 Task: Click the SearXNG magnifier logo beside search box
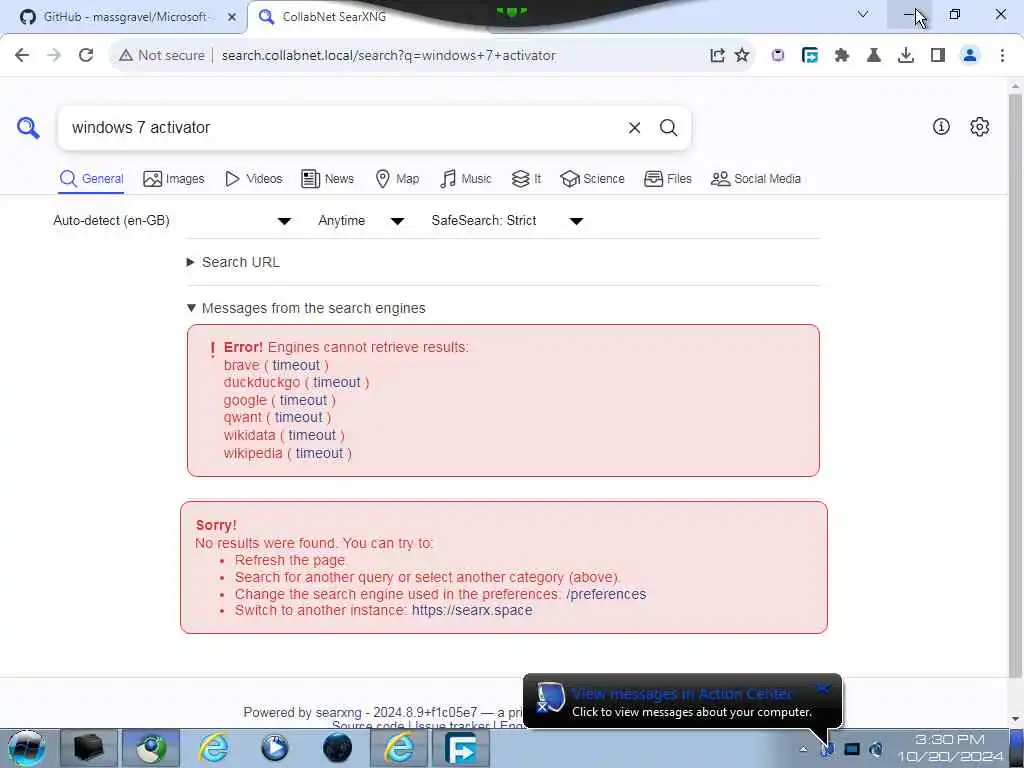[x=28, y=128]
